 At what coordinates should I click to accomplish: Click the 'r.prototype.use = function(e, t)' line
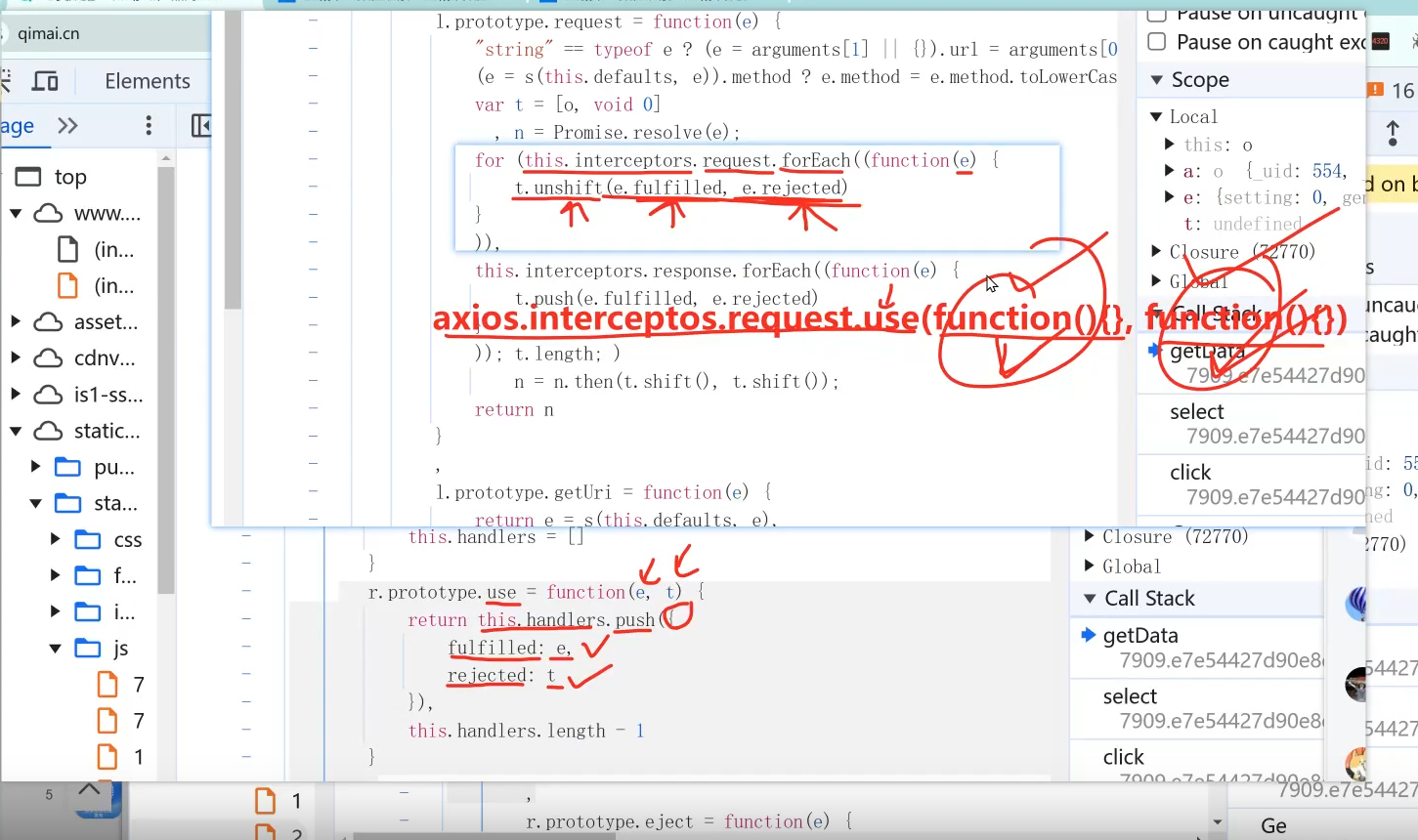pos(537,593)
